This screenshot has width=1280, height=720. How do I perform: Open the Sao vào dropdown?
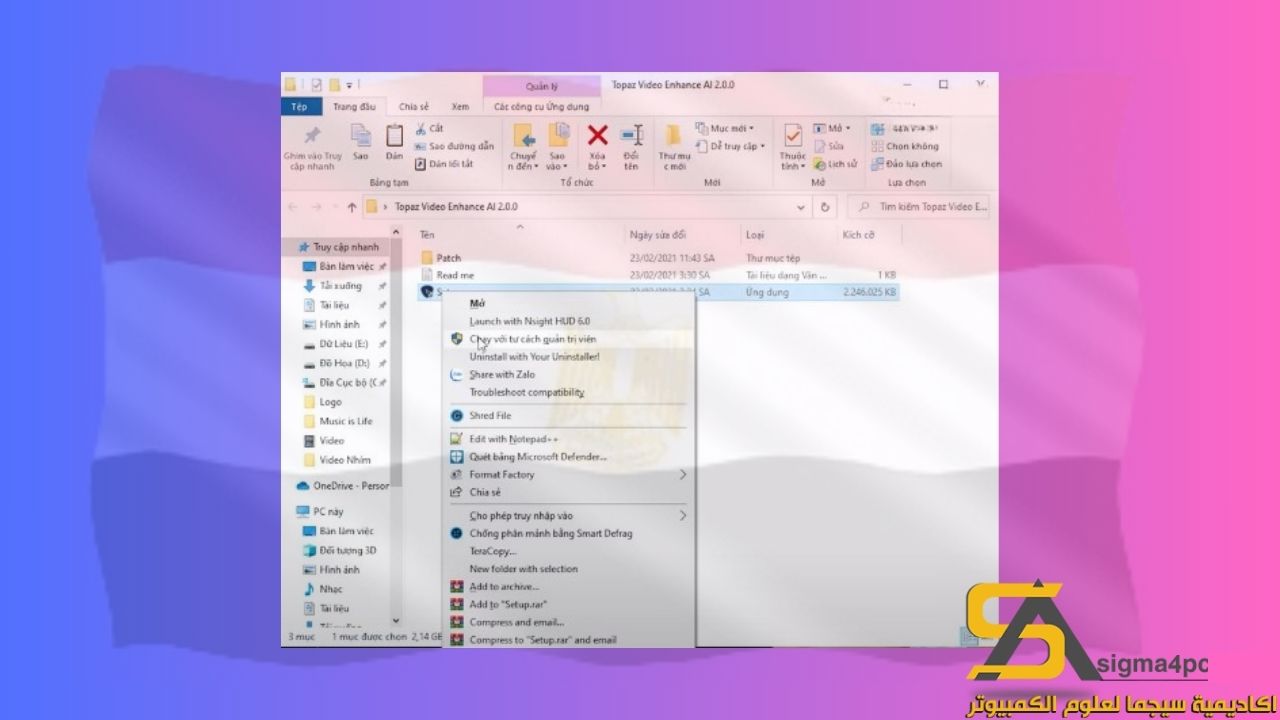pos(557,161)
